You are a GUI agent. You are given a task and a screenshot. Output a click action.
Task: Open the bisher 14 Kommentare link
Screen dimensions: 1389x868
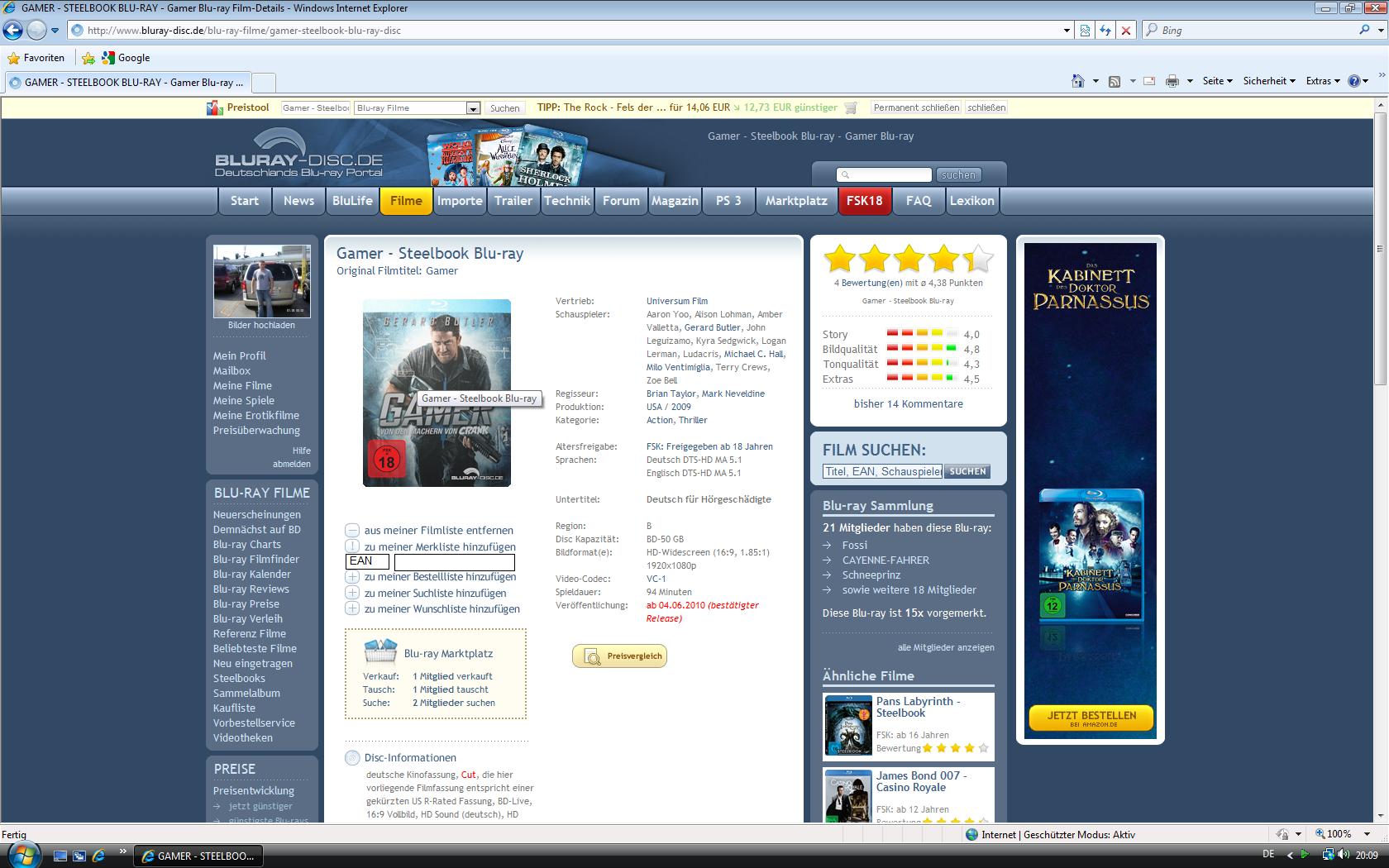coord(908,404)
